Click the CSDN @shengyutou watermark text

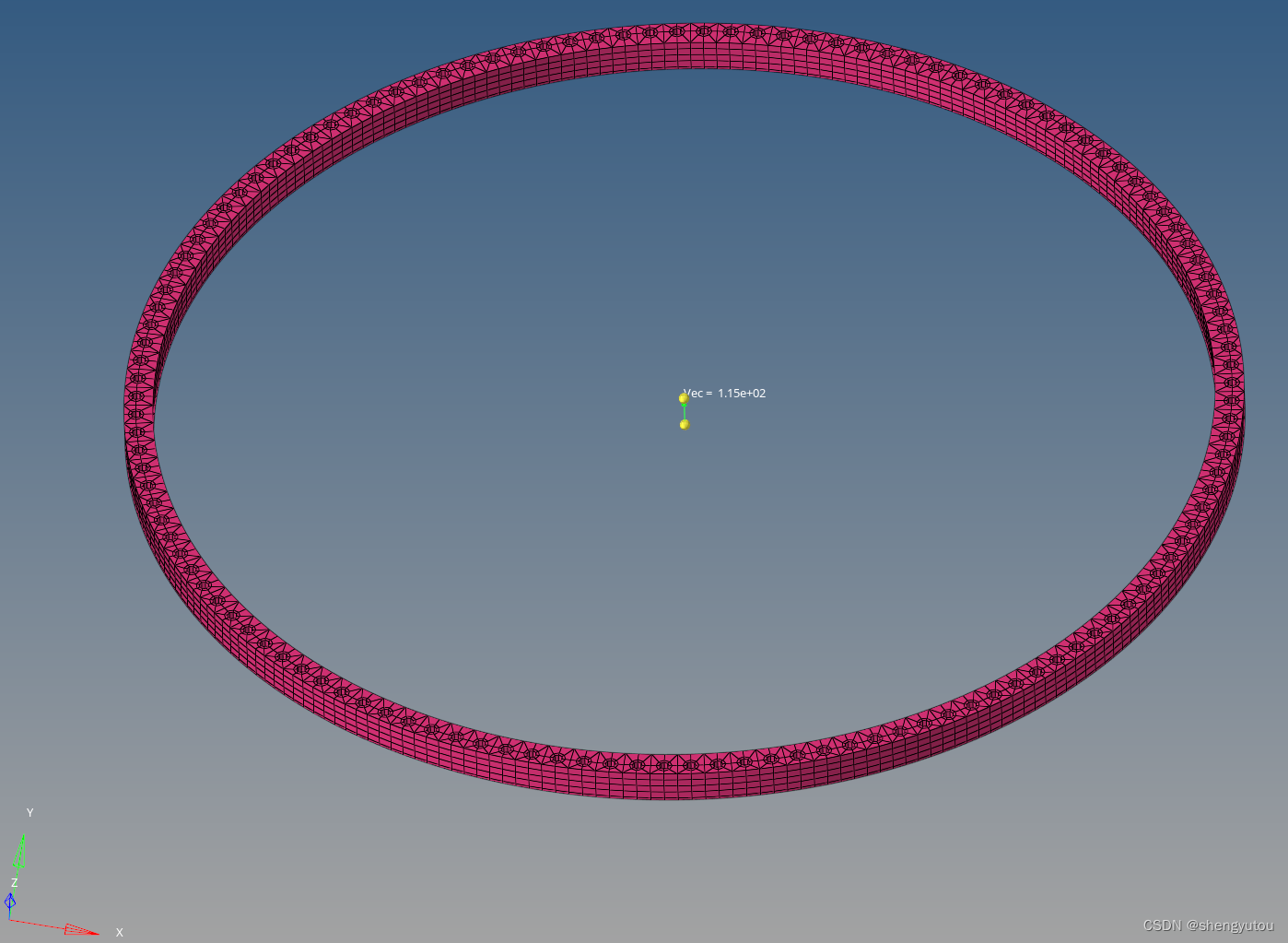pos(1208,925)
